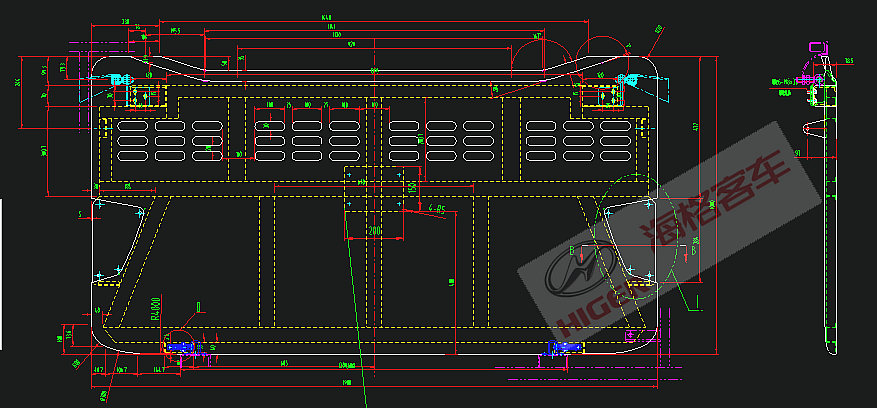The width and height of the screenshot is (877, 408).
Task: Click the blue latch at bottom-right edge
Action: [x=565, y=346]
